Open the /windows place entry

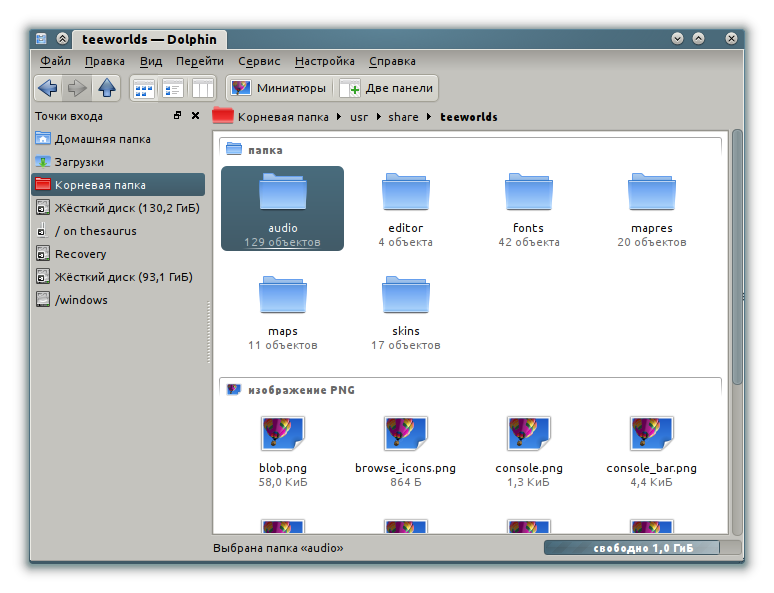(118, 300)
